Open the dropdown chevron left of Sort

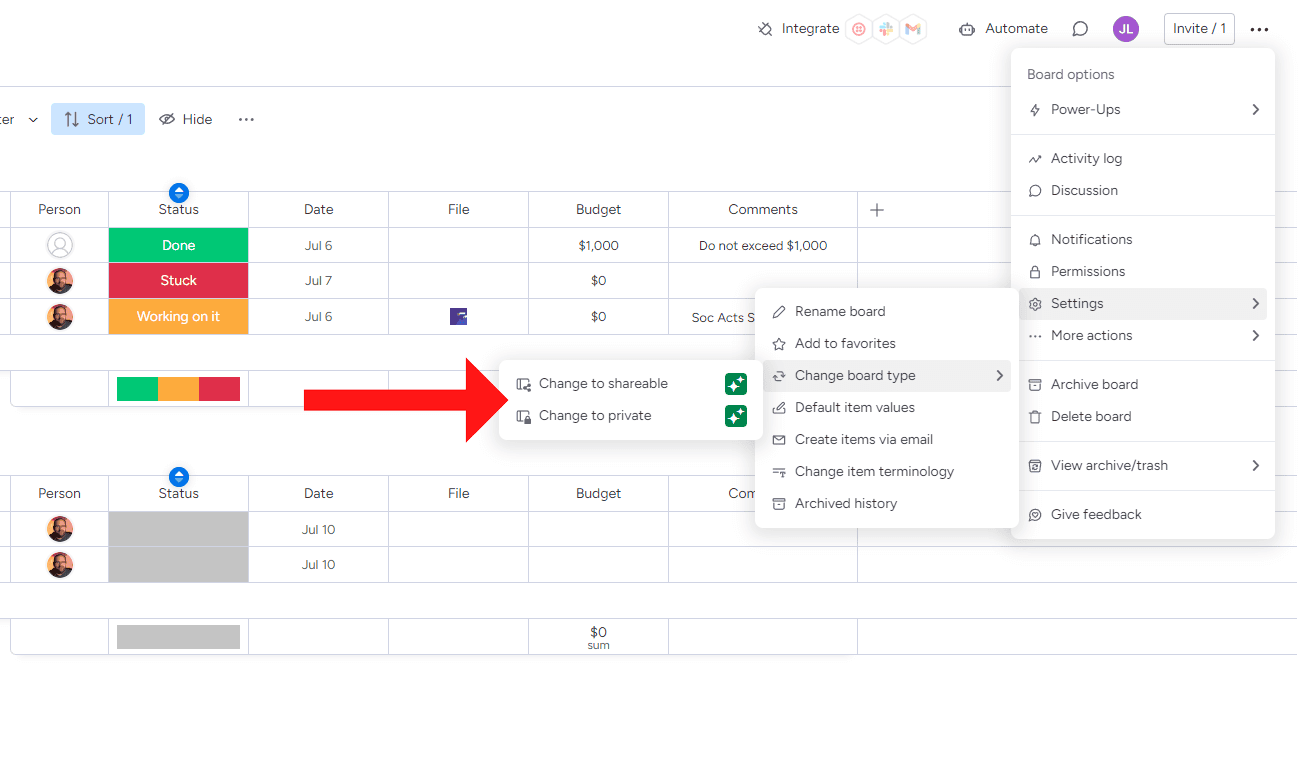[x=33, y=120]
